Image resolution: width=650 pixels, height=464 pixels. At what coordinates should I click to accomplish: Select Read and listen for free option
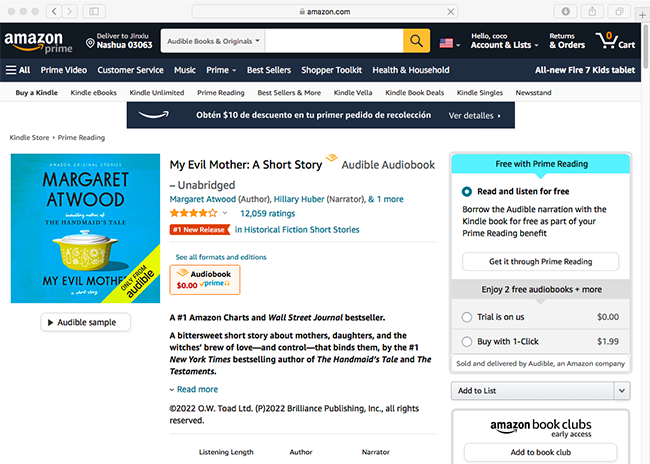(x=467, y=191)
